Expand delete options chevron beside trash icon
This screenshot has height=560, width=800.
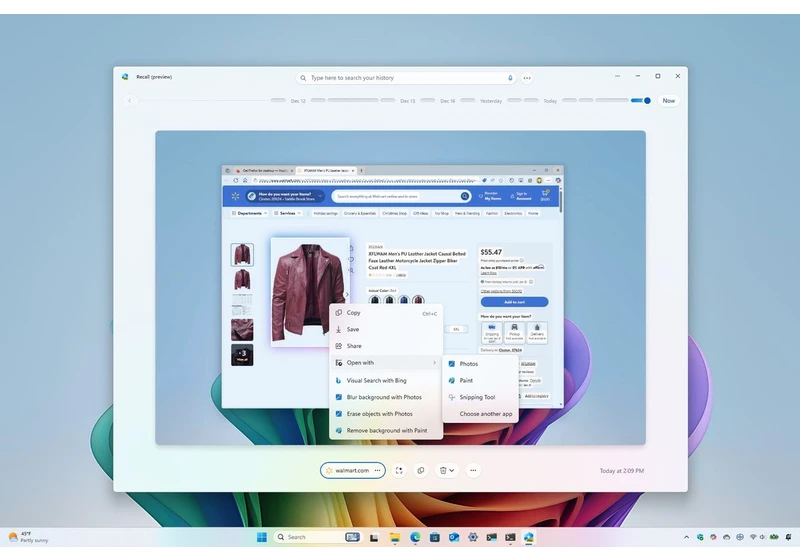tap(452, 470)
